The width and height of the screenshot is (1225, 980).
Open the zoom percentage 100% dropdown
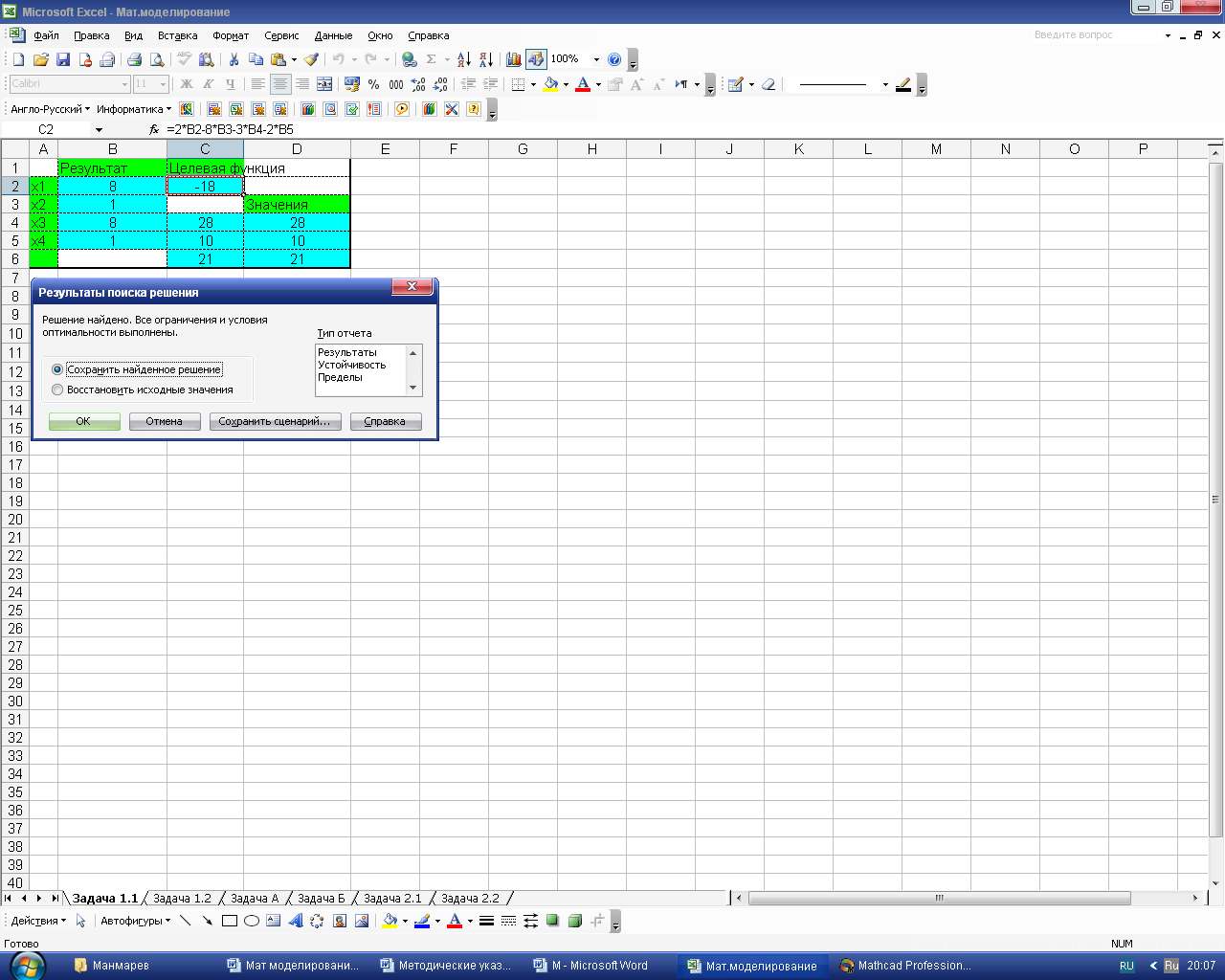coord(596,59)
